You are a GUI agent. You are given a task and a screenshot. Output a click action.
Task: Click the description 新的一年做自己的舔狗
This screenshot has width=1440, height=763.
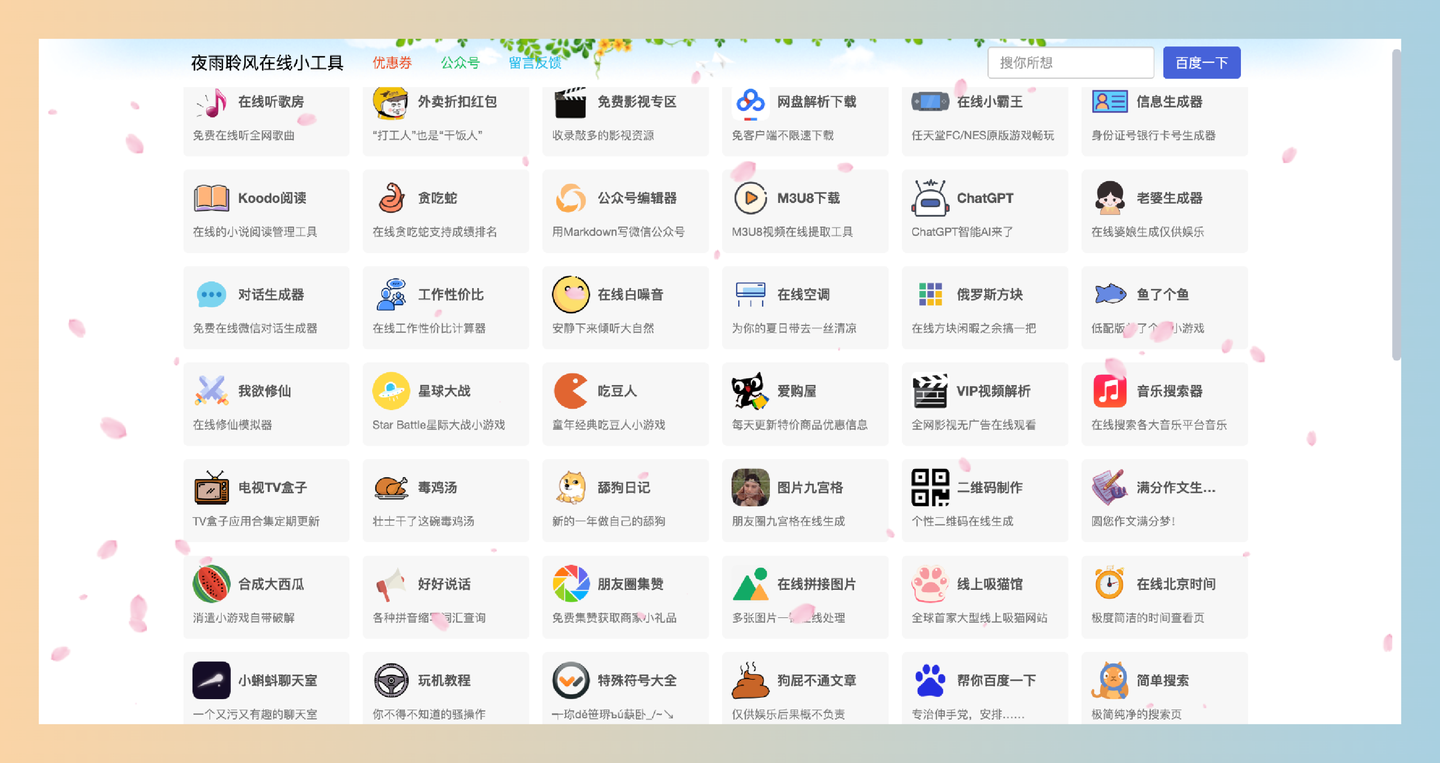pyautogui.click(x=609, y=521)
